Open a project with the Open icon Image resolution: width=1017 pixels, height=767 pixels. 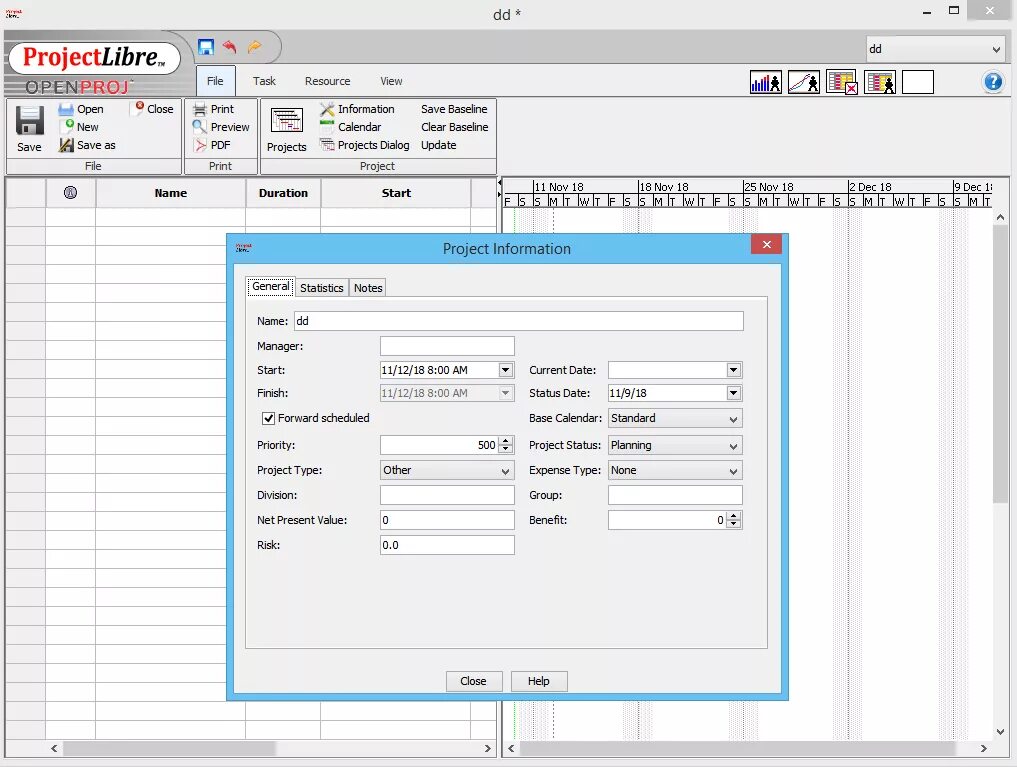coord(66,109)
